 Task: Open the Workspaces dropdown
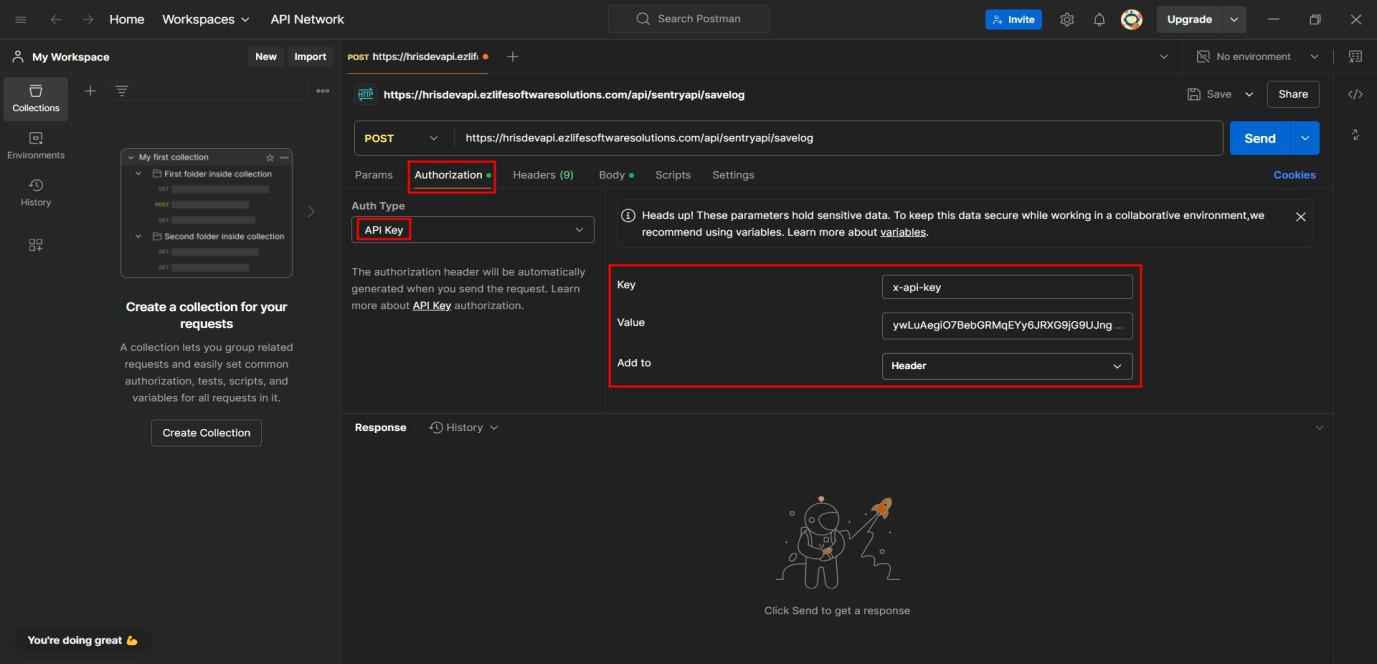click(x=205, y=19)
